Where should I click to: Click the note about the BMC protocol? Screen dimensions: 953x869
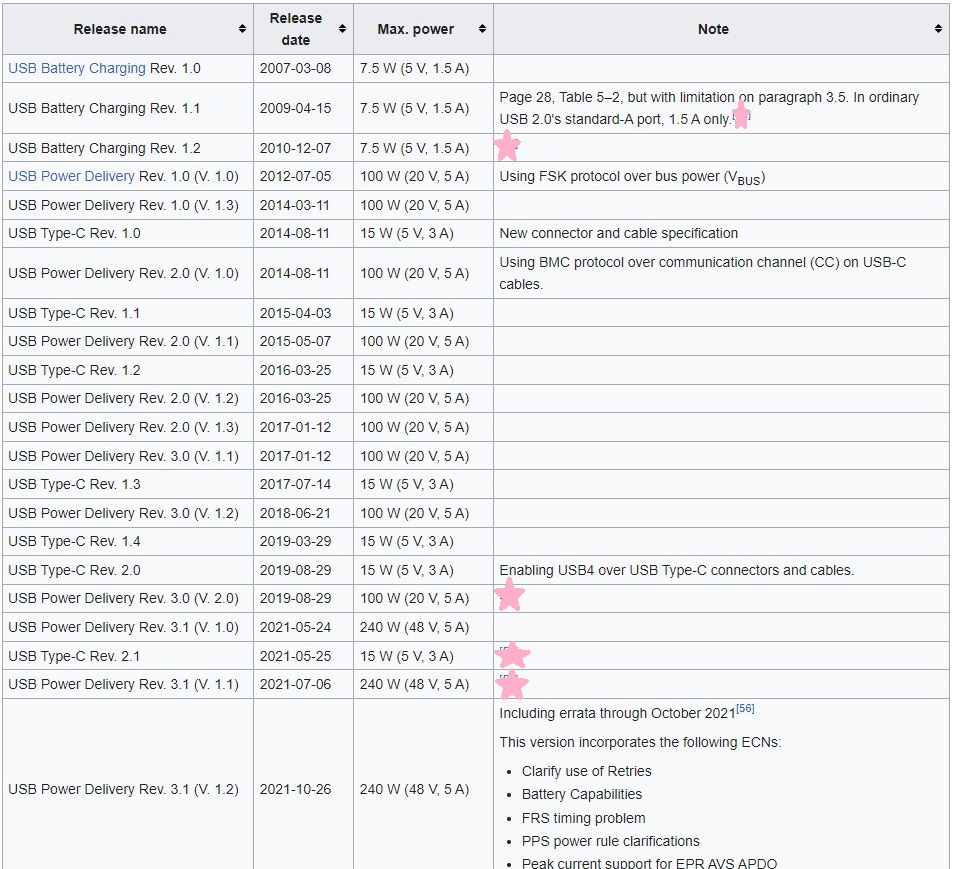703,273
